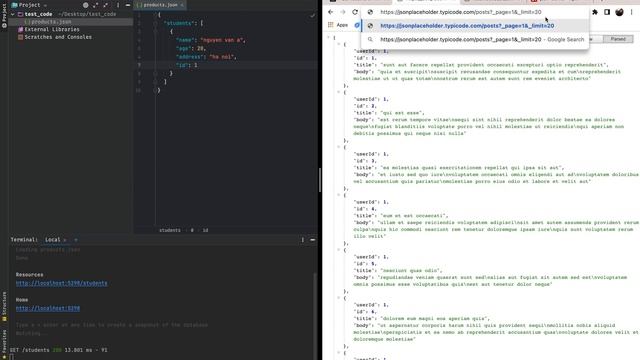Click the inspection checkmark icon in editor corner

[312, 16]
